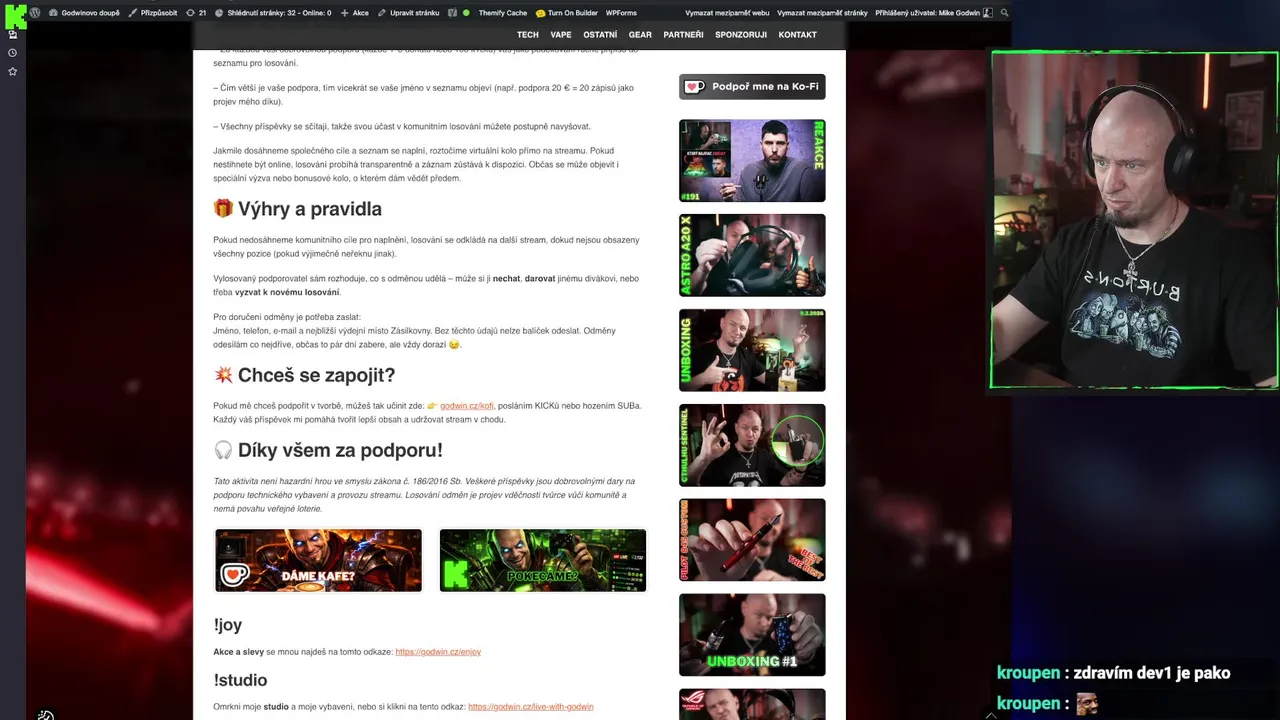This screenshot has height=720, width=1280.
Task: Open the UNBOXING video thumbnail with bald man
Action: coord(752,350)
